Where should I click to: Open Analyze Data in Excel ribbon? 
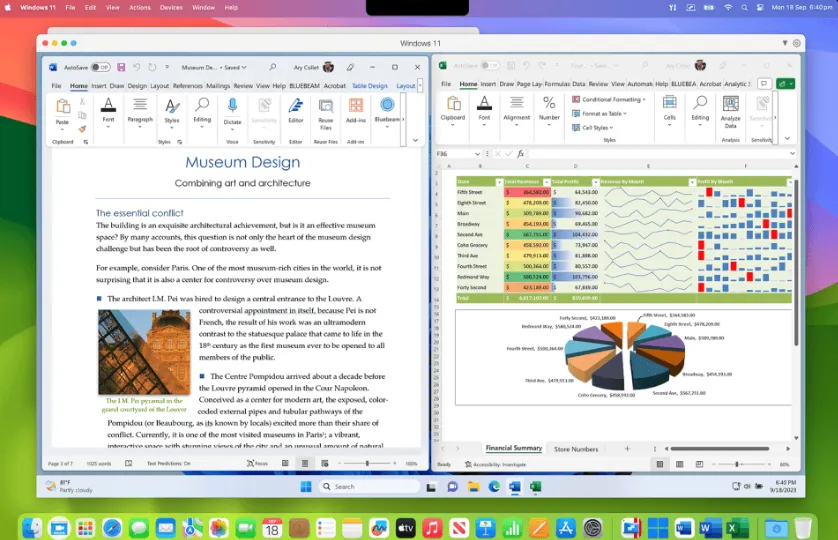click(731, 111)
